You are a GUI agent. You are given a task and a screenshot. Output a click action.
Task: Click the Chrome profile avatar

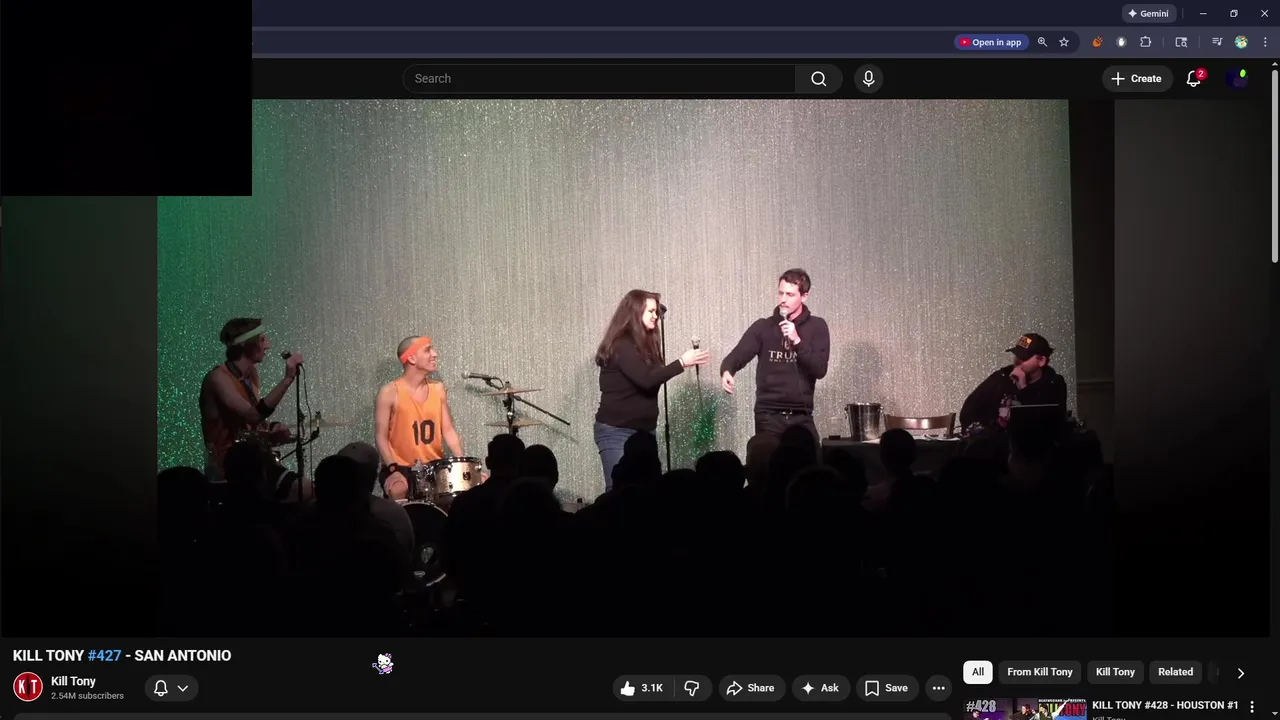tap(1241, 42)
